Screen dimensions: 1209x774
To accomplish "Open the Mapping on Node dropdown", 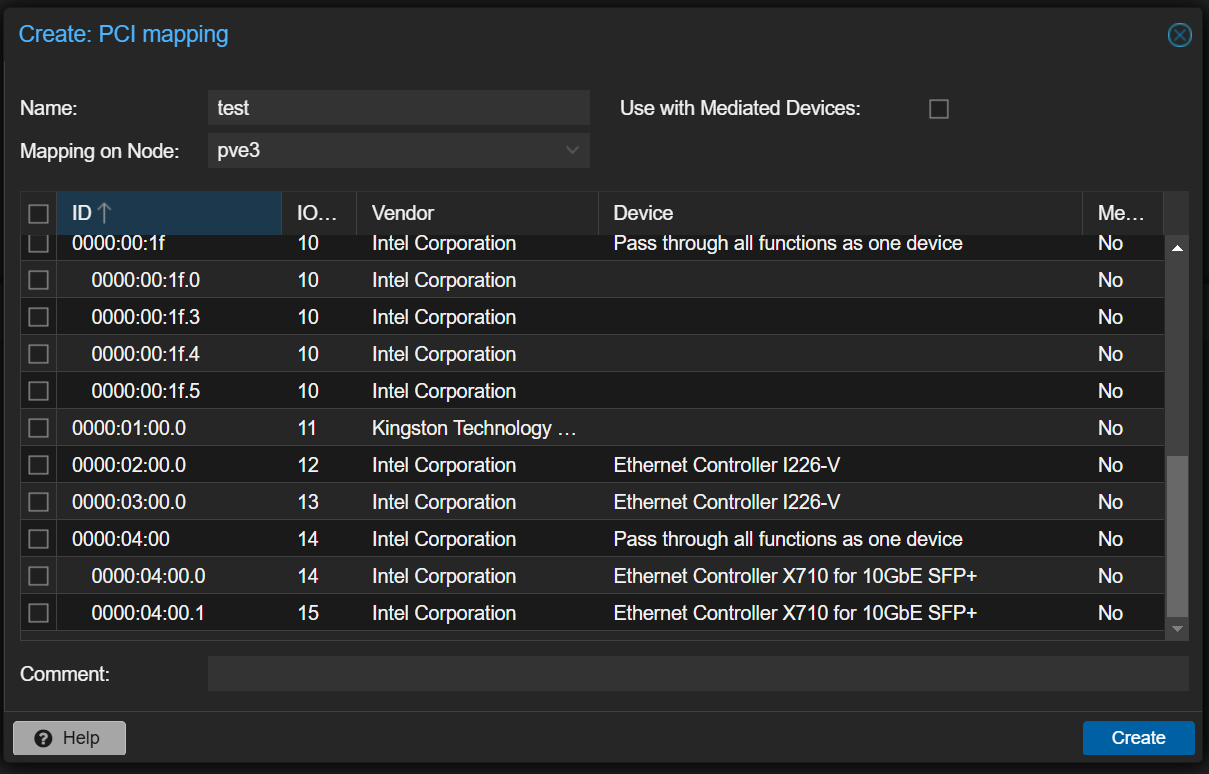I will tap(572, 151).
